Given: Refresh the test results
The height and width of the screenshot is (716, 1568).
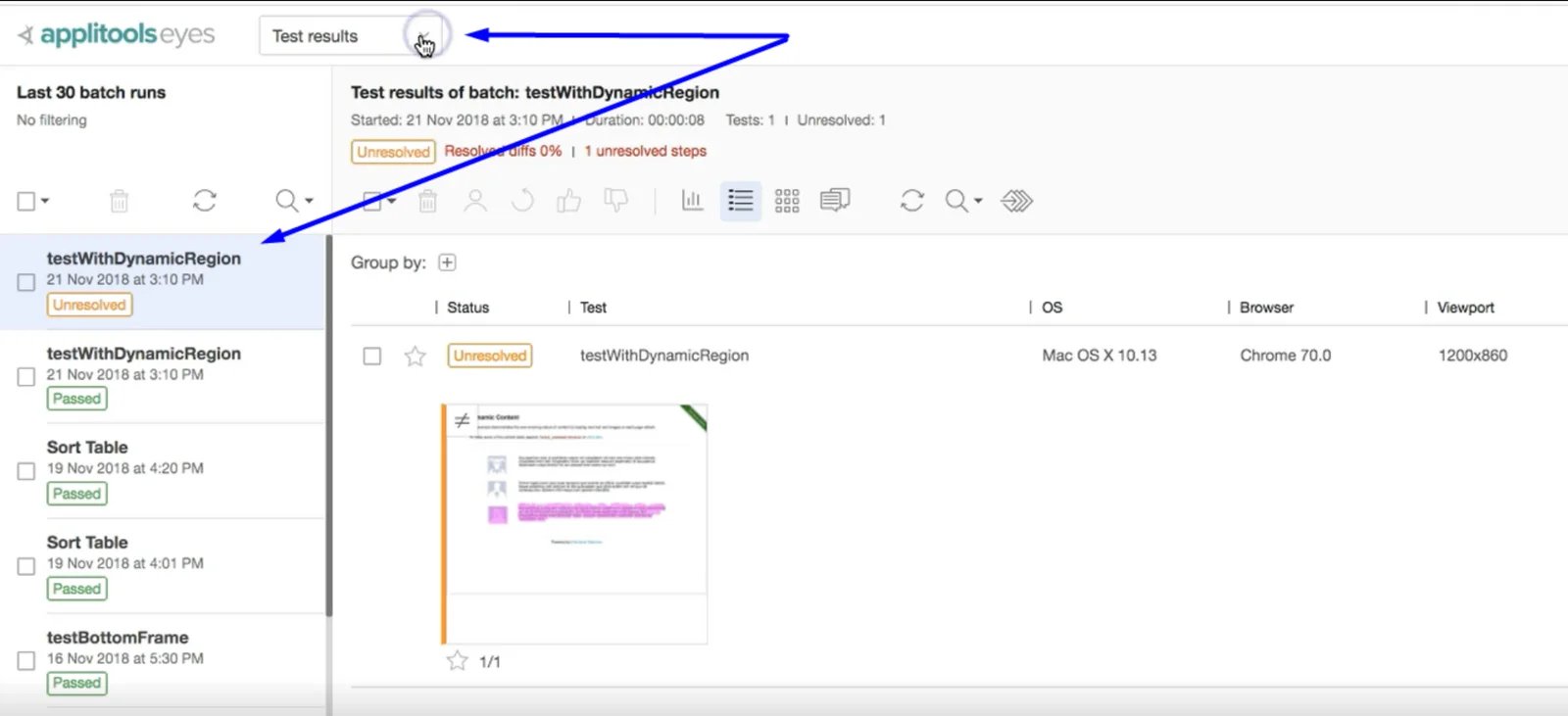Looking at the screenshot, I should 912,201.
